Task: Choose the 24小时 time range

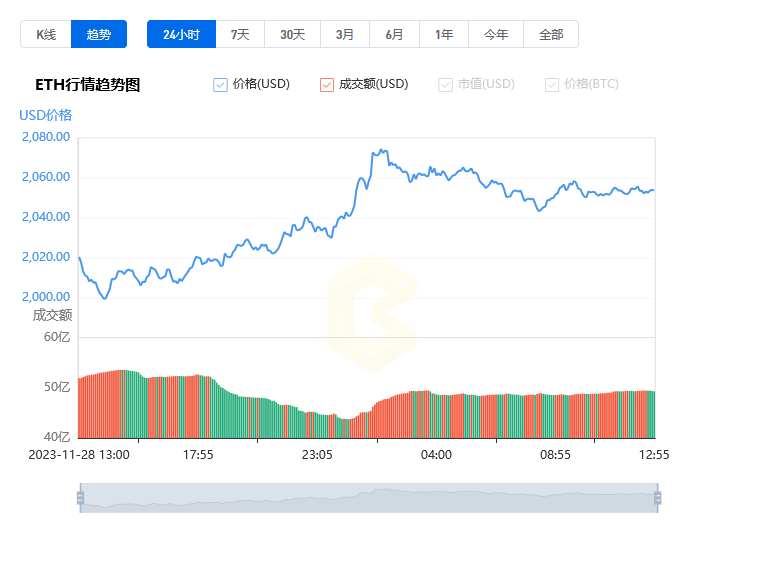Action: [x=182, y=34]
